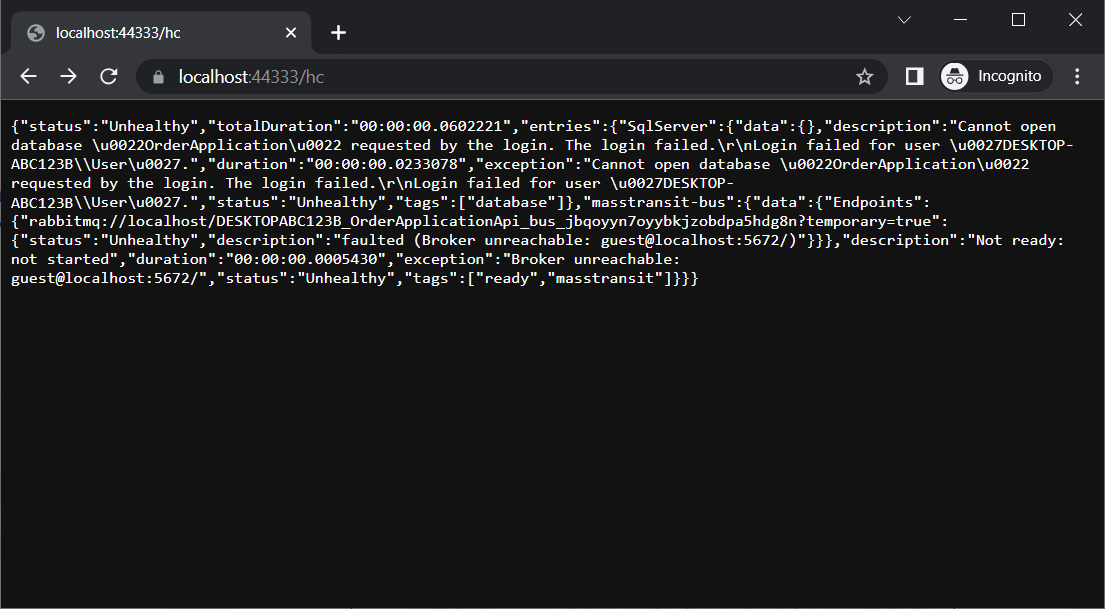This screenshot has height=609, width=1105.
Task: Click the "database" tag text
Action: point(511,202)
